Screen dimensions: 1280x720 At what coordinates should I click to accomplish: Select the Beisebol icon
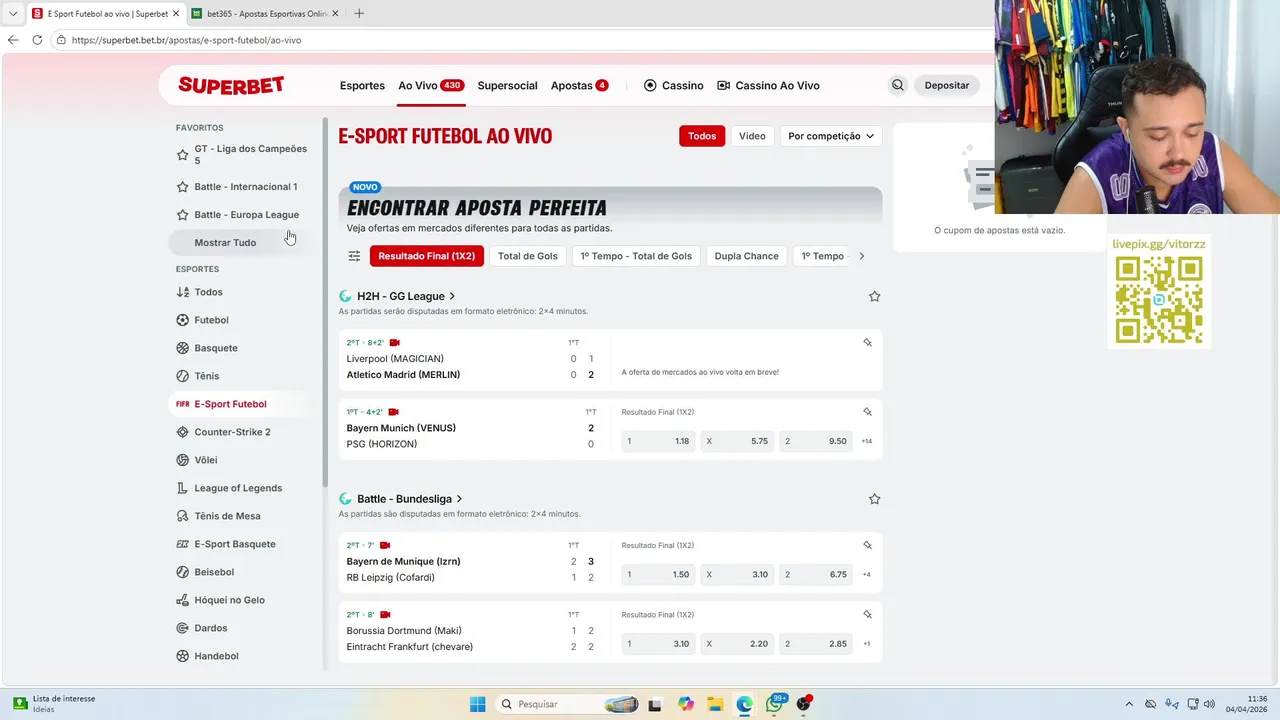click(182, 572)
